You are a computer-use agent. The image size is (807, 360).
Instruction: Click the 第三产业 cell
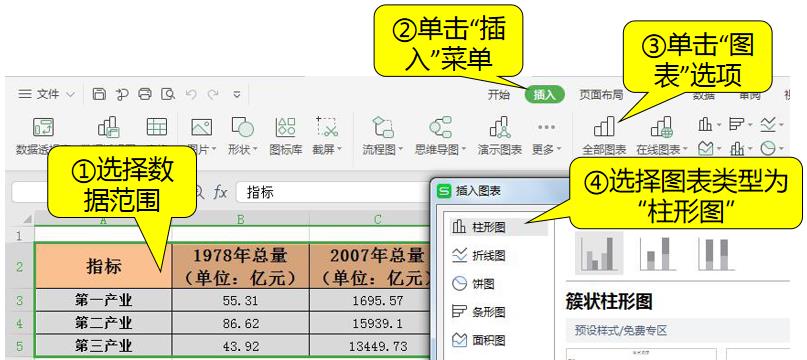click(103, 345)
